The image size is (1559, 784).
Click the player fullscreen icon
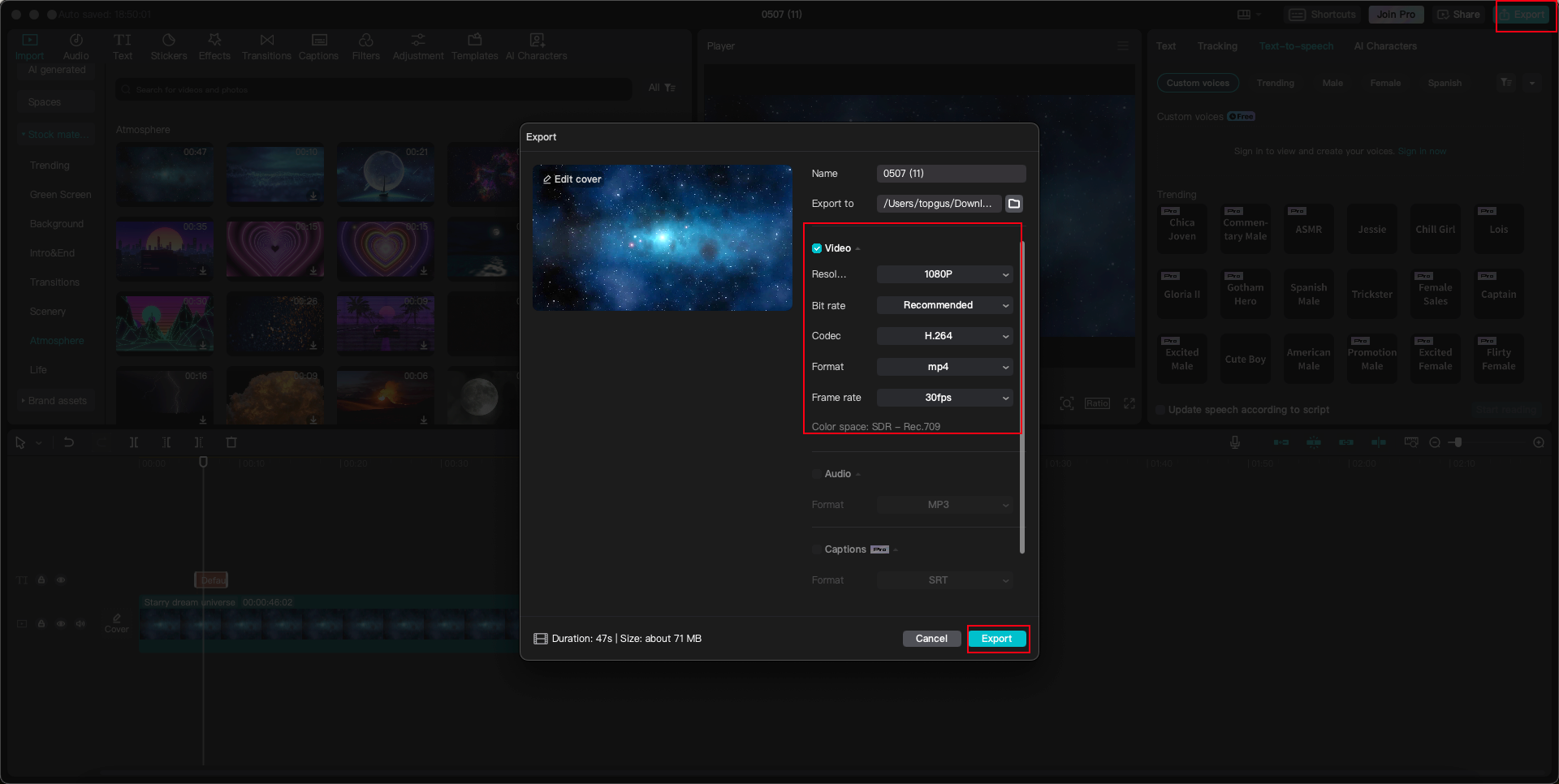click(1129, 403)
